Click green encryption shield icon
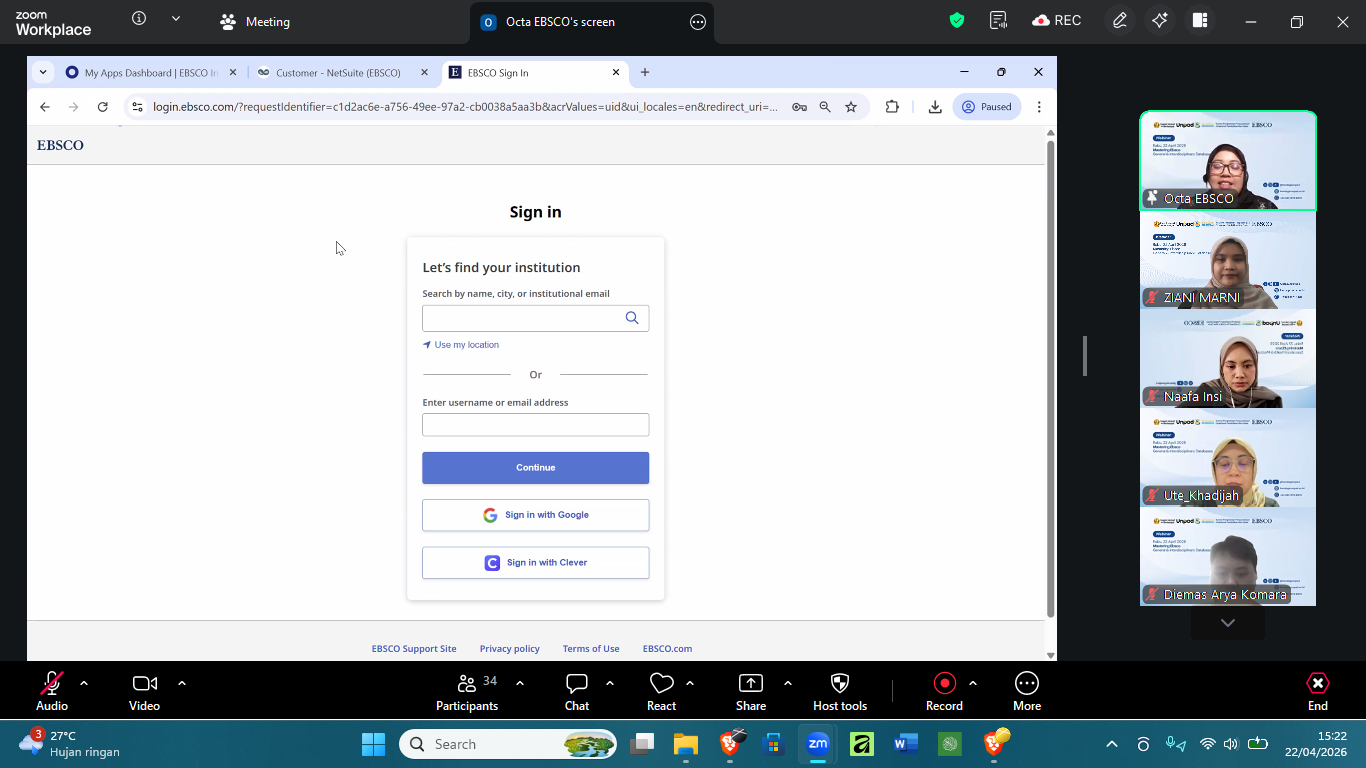1366x768 pixels. (957, 20)
